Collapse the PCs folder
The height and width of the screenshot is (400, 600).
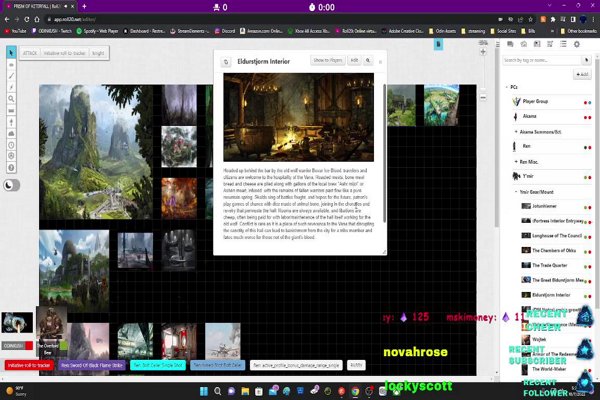pyautogui.click(x=507, y=87)
